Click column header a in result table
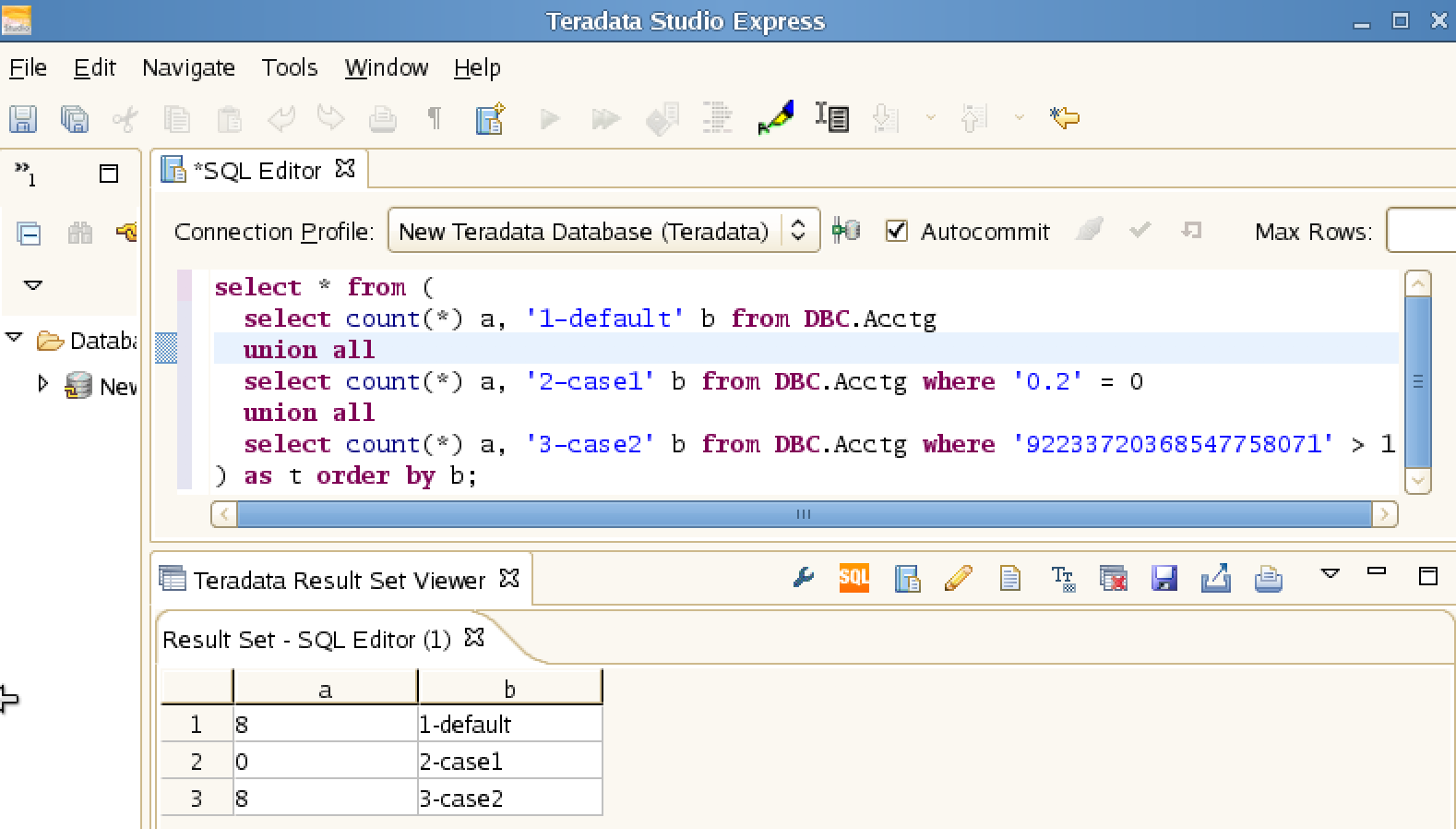The height and width of the screenshot is (829, 1456). [325, 689]
